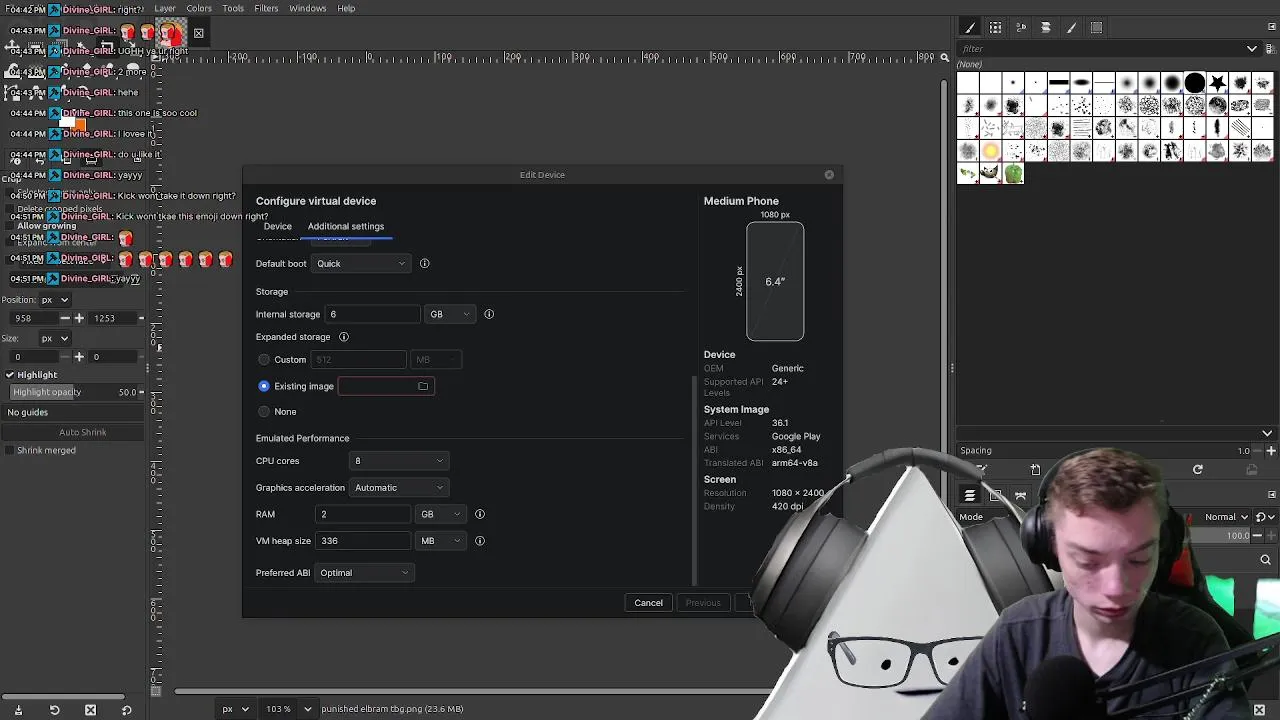Select the flat horizontal block brush
Viewport: 1280px width, 720px height.
[x=1059, y=83]
